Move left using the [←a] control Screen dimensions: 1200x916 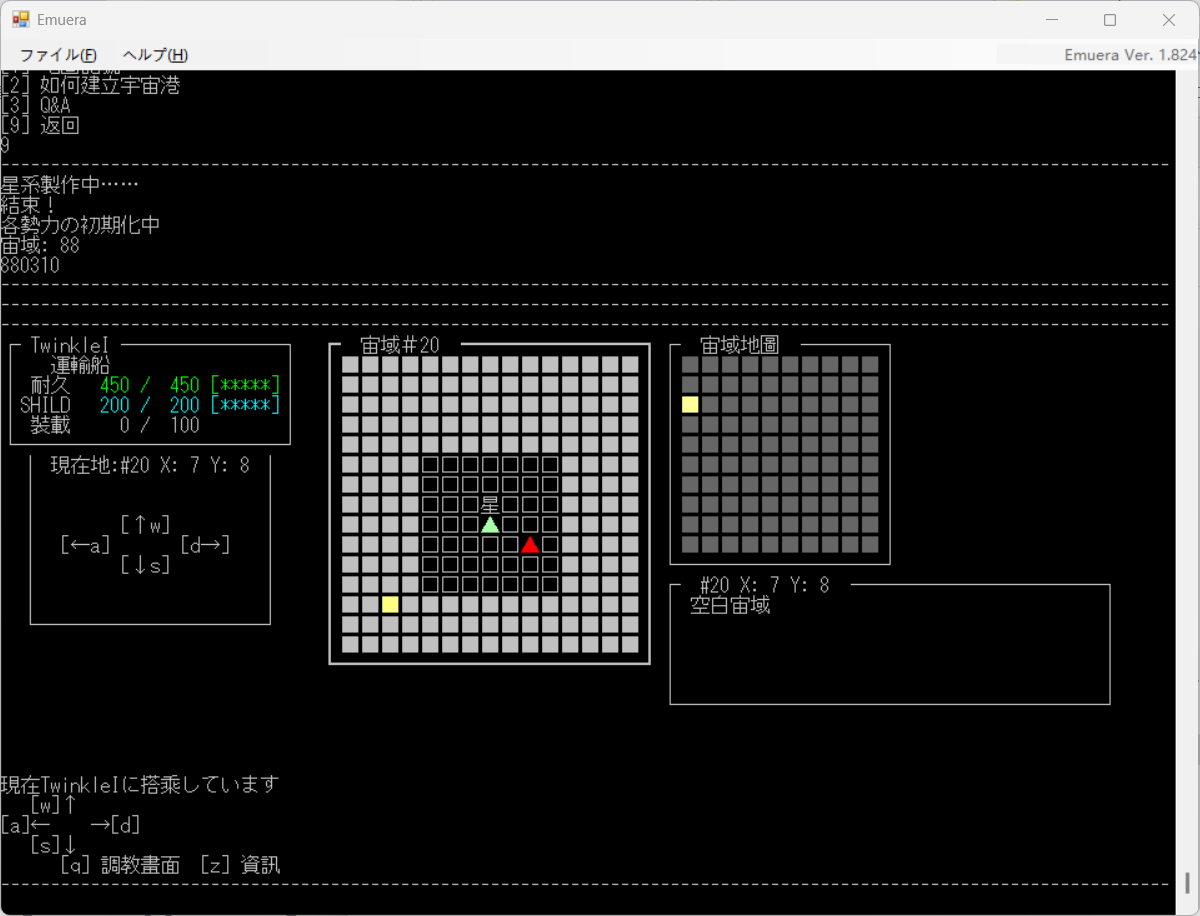click(85, 544)
